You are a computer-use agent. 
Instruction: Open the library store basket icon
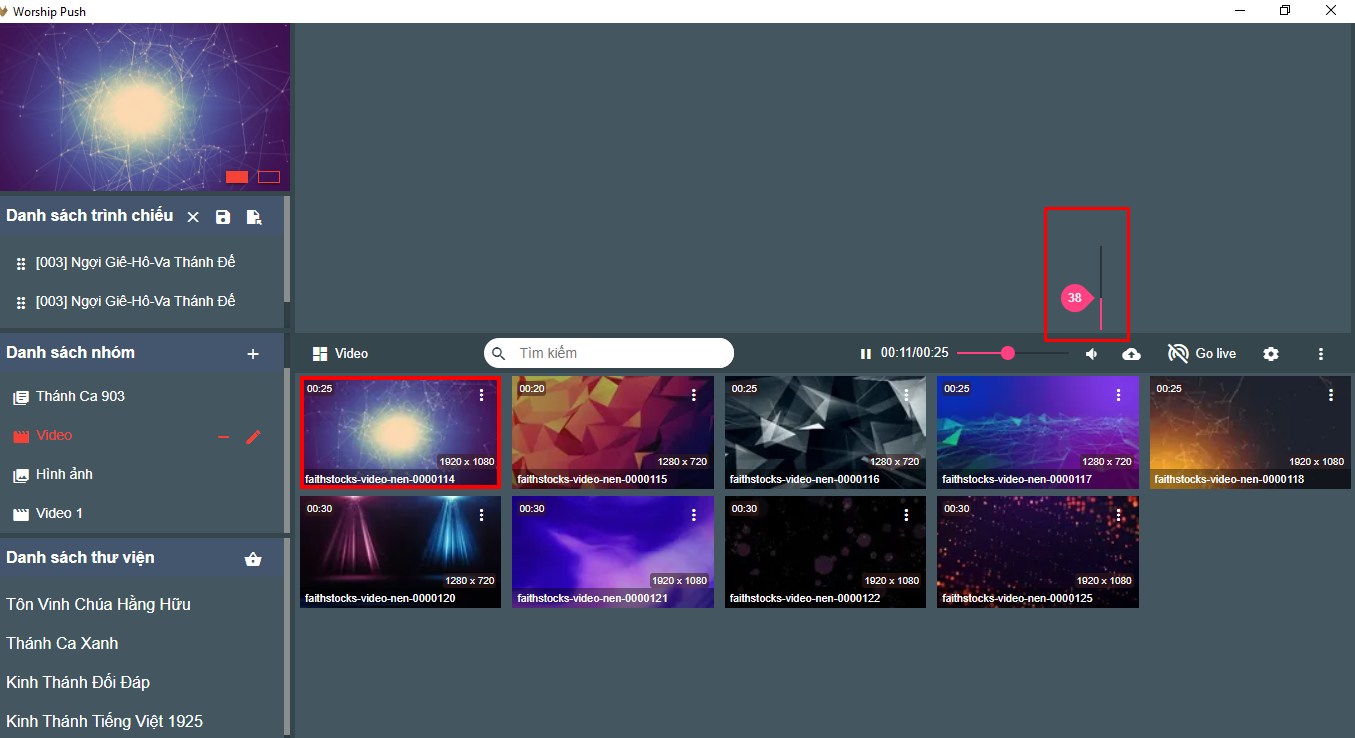tap(253, 559)
